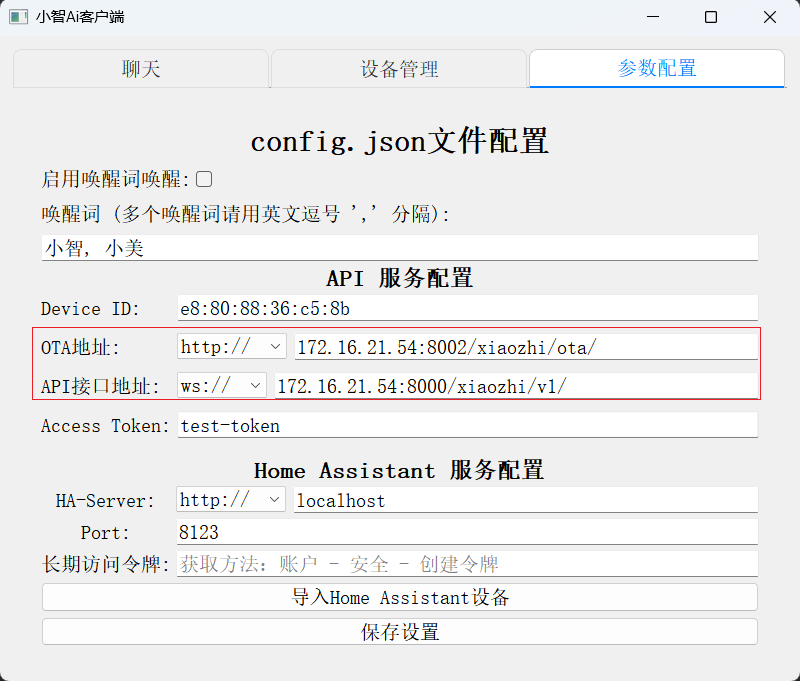Select the 参数配置 tab
Screen dimensions: 800x681
pyautogui.click(x=657, y=68)
